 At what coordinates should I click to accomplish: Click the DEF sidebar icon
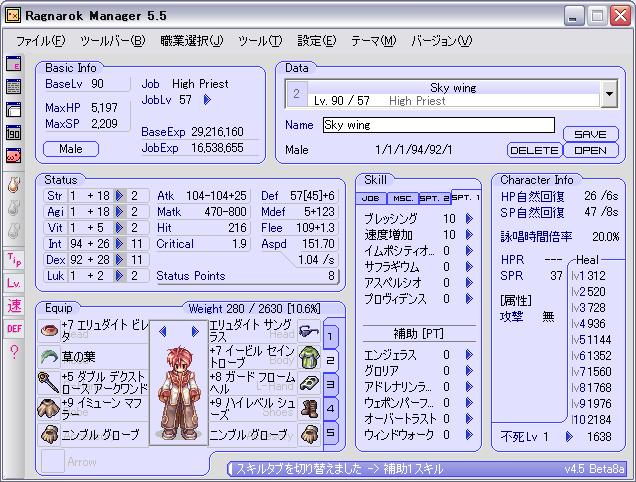click(x=14, y=329)
